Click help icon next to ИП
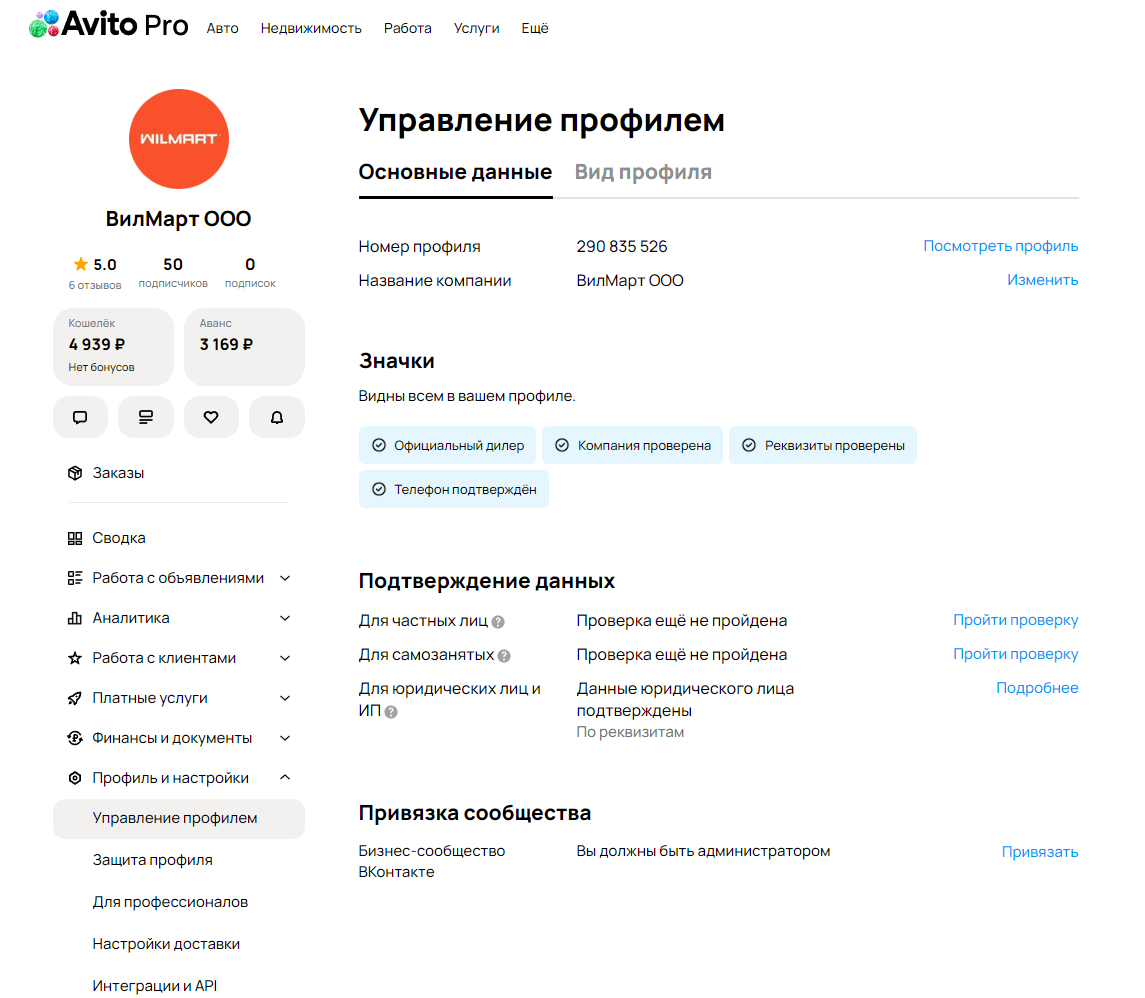The height and width of the screenshot is (998, 1145). pyautogui.click(x=391, y=712)
